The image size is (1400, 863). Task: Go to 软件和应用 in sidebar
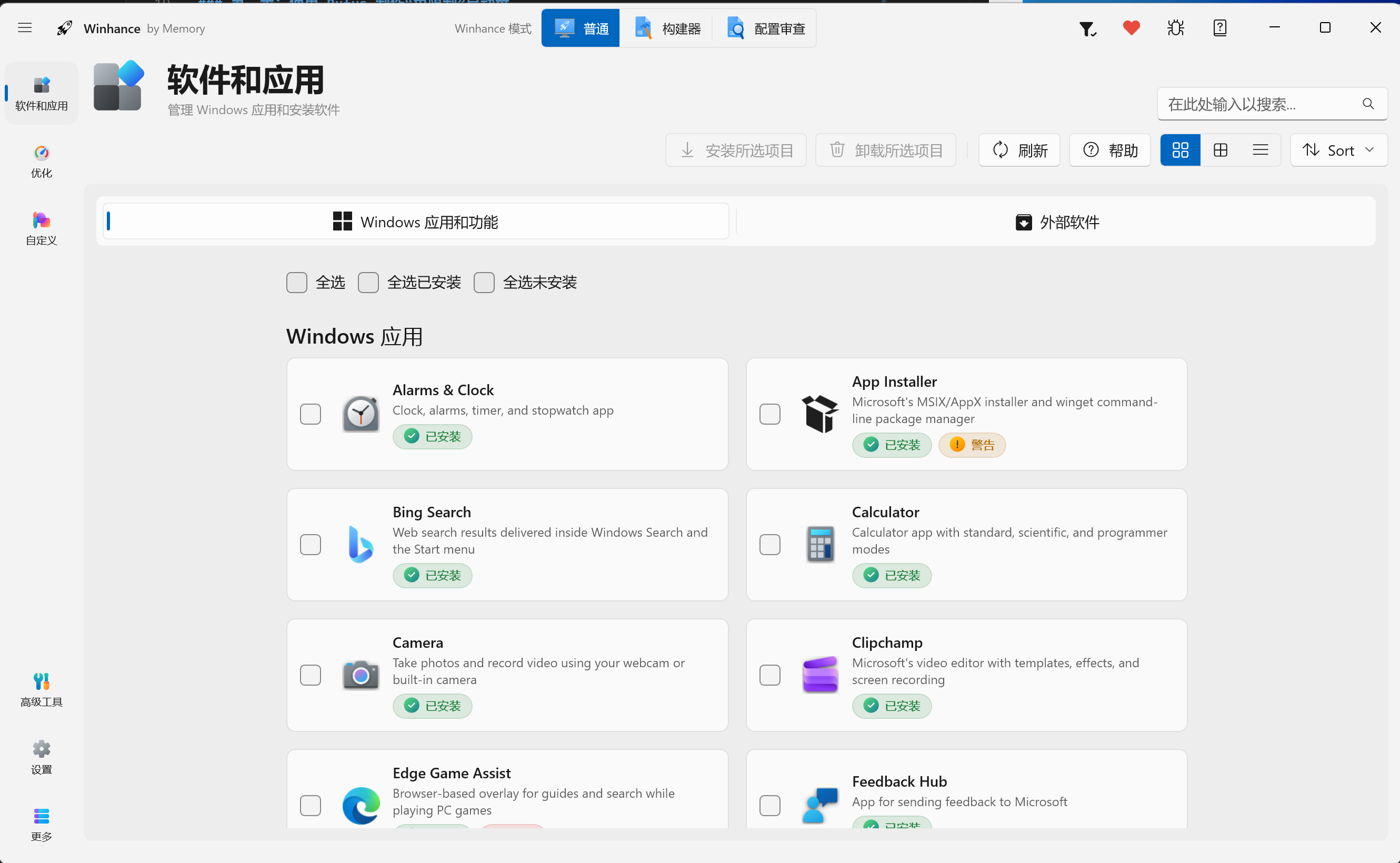42,93
